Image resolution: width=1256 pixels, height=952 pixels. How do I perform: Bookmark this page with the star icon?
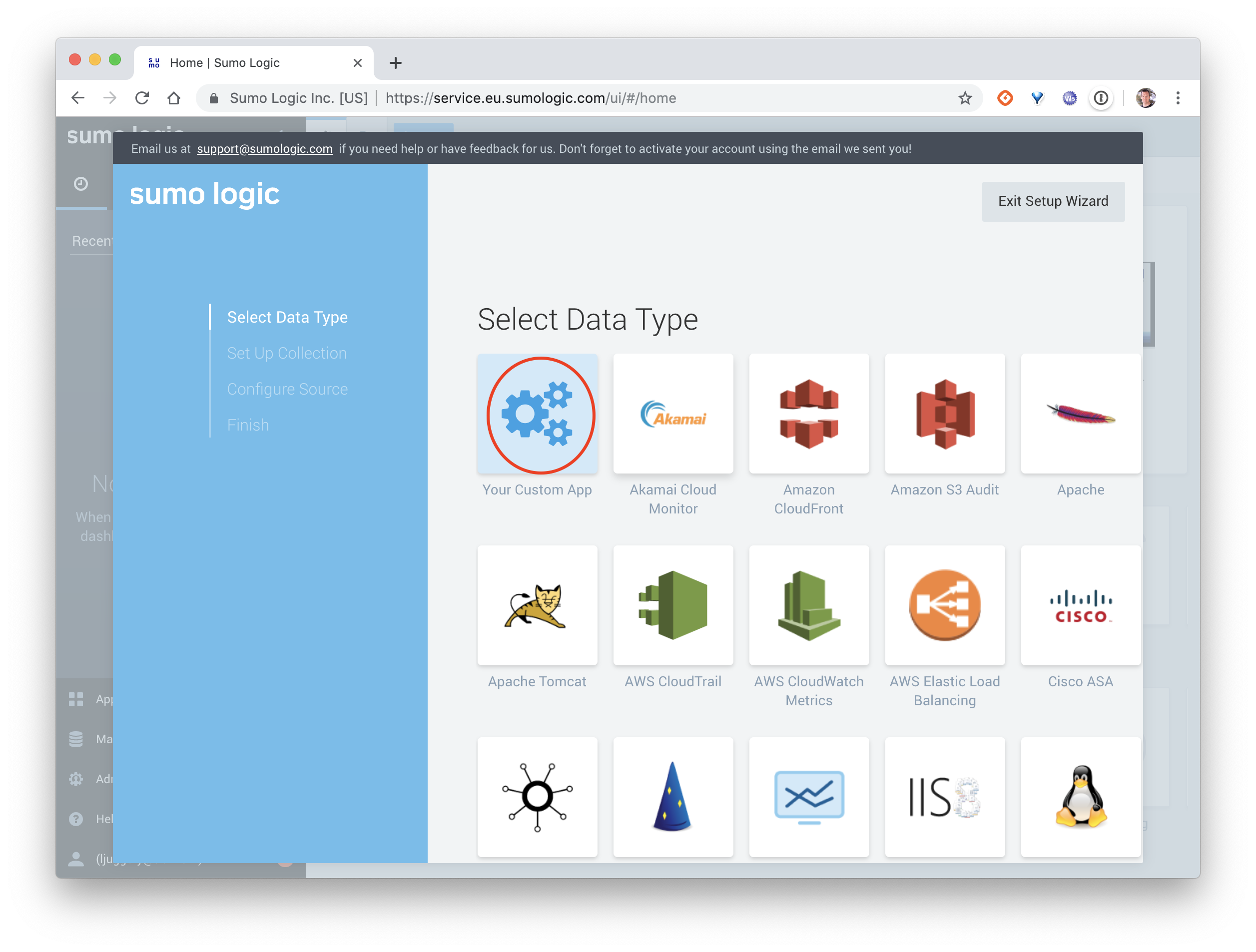[965, 98]
